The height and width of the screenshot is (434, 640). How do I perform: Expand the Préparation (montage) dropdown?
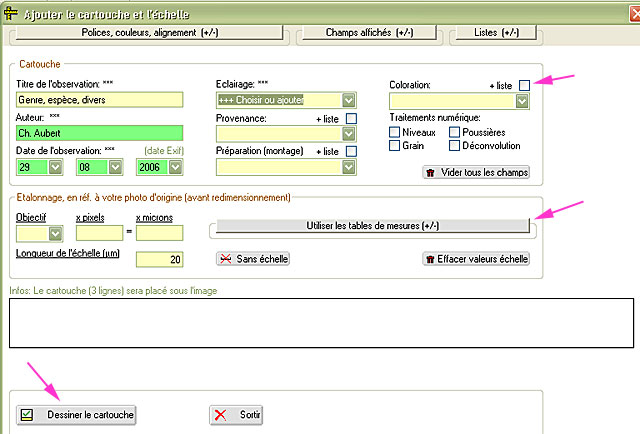click(349, 167)
